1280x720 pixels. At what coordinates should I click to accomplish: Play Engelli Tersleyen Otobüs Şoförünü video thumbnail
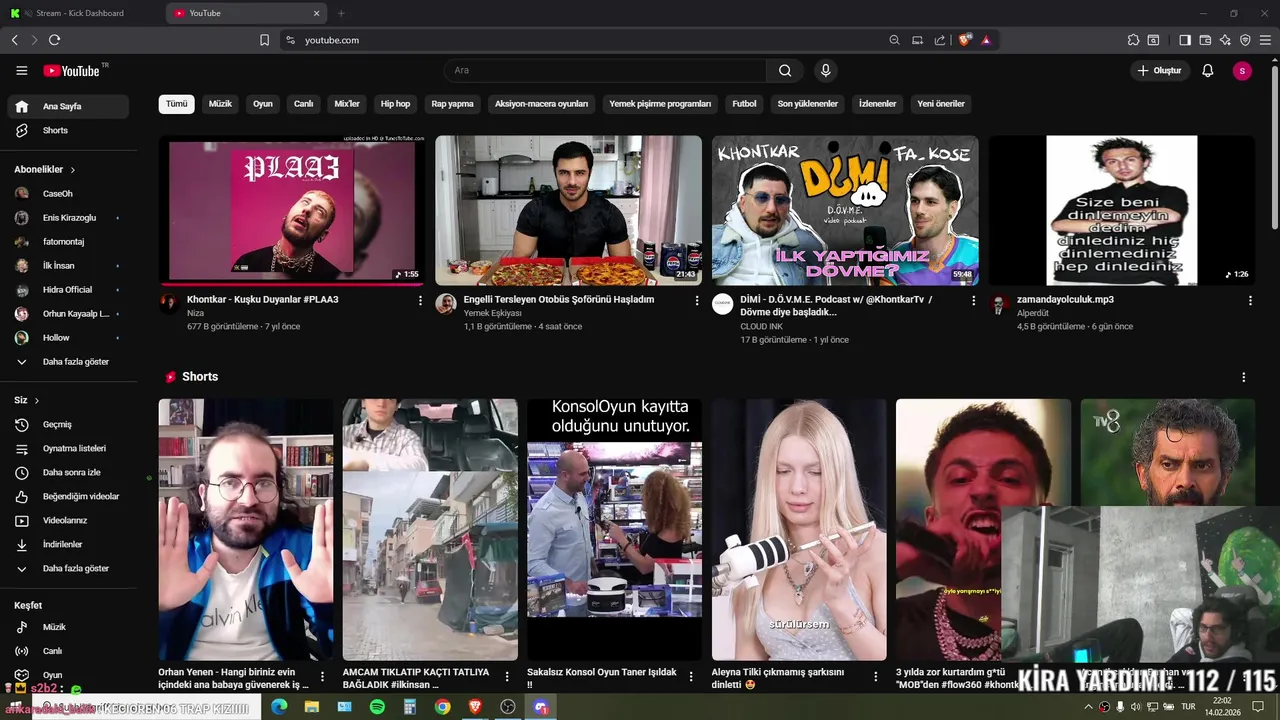pyautogui.click(x=568, y=211)
